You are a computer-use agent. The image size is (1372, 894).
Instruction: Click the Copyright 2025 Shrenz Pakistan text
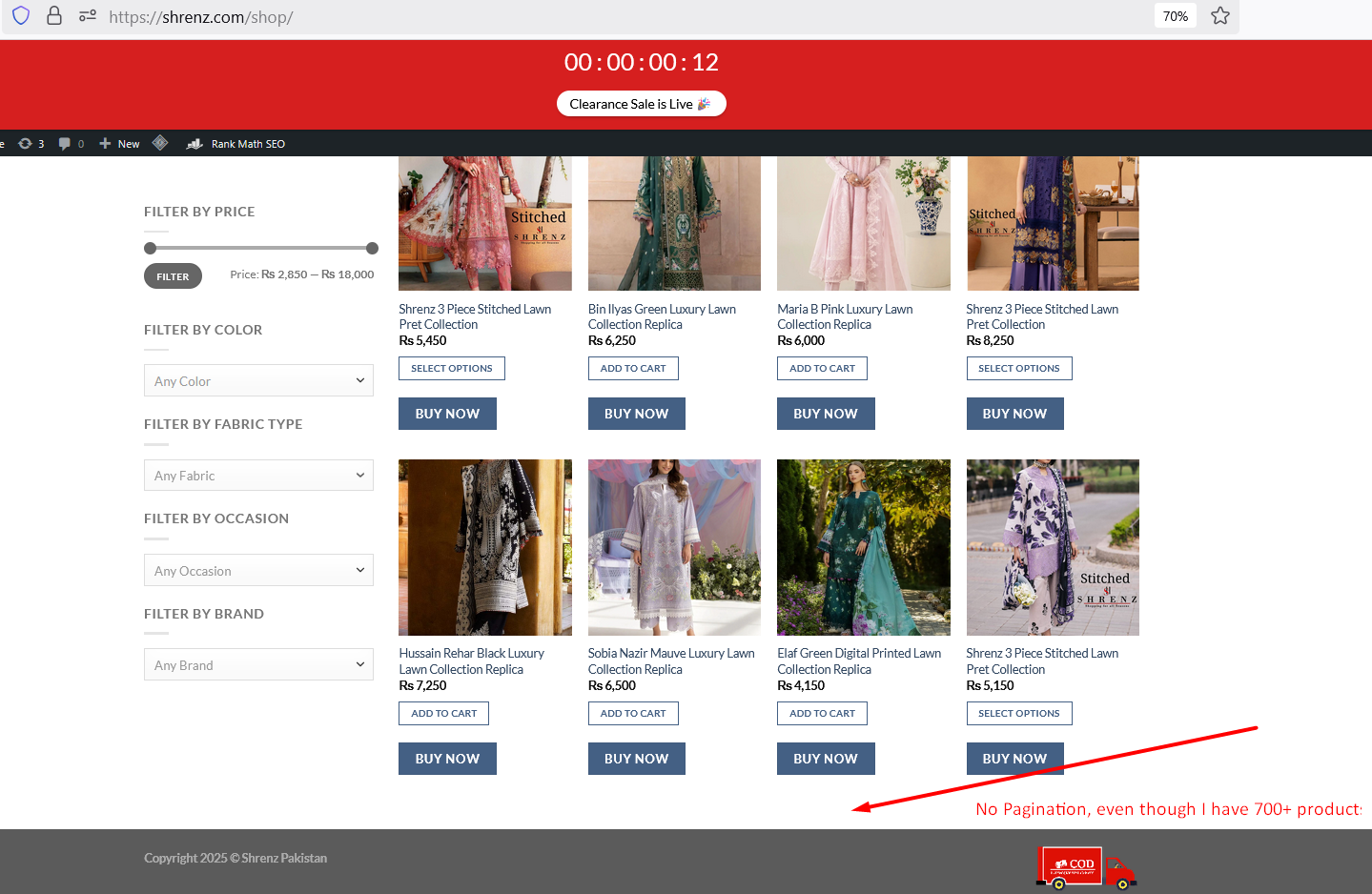point(235,858)
